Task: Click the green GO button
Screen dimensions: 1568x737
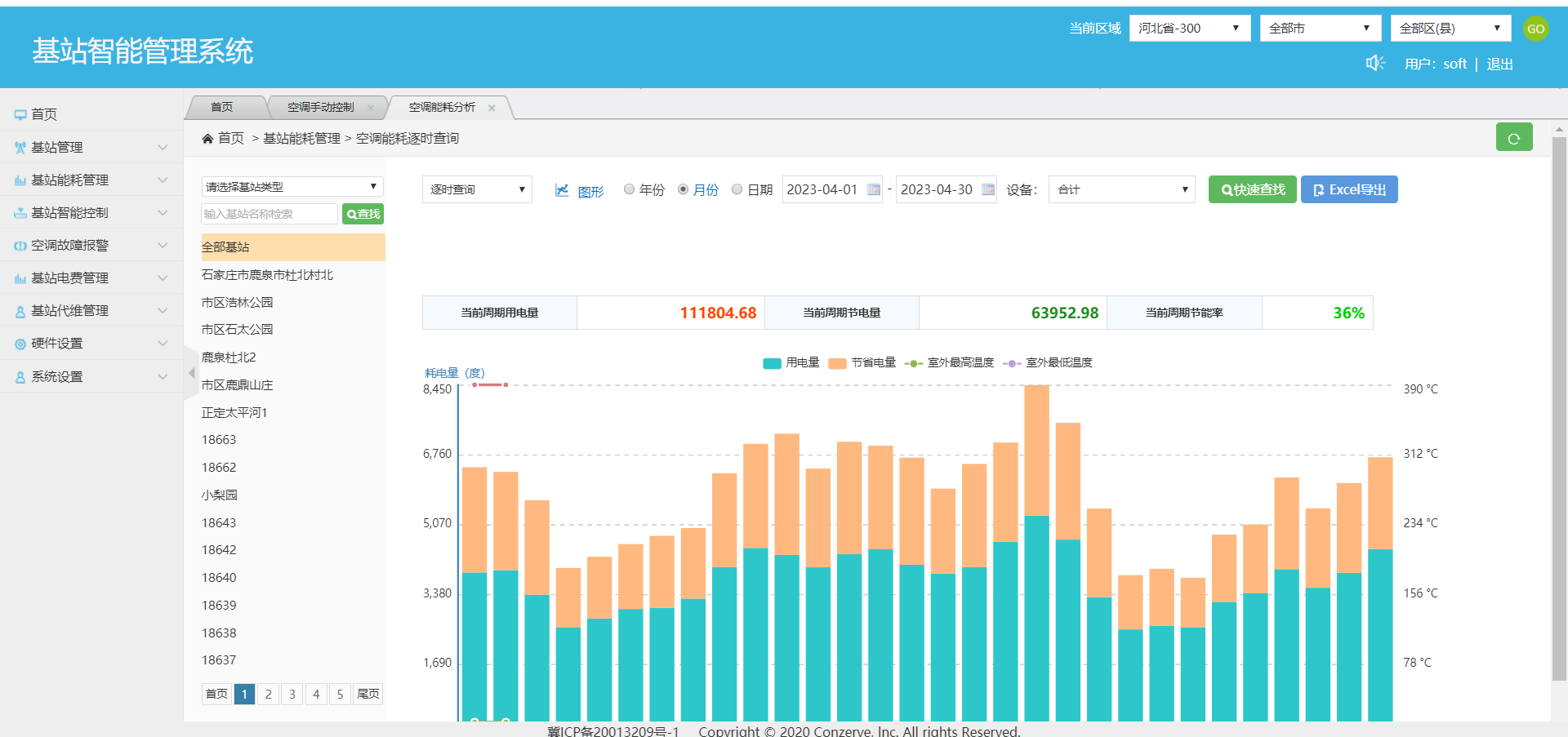Action: click(1535, 29)
